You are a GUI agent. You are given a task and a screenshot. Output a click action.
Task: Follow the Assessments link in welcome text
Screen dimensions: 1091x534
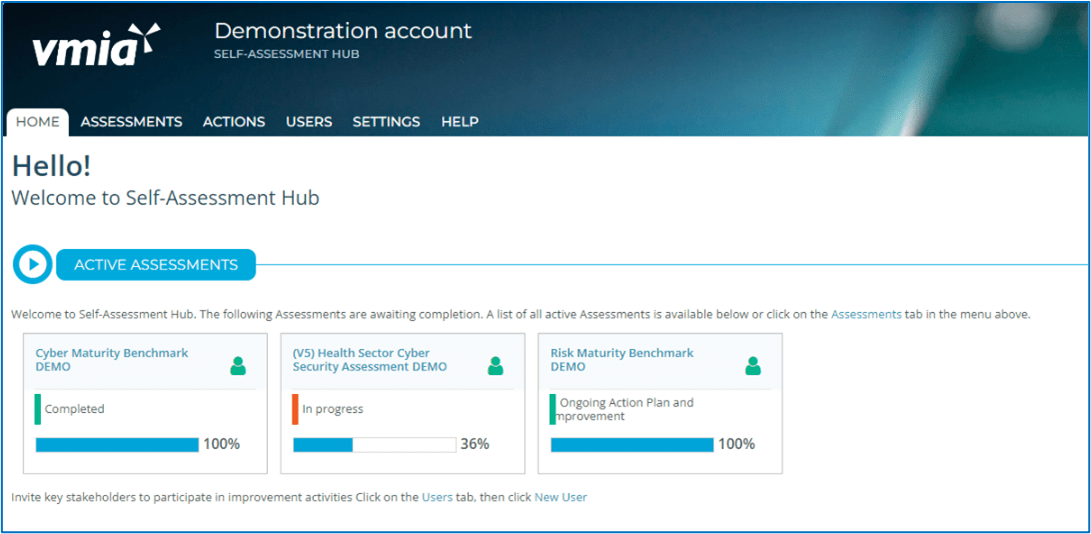(866, 314)
